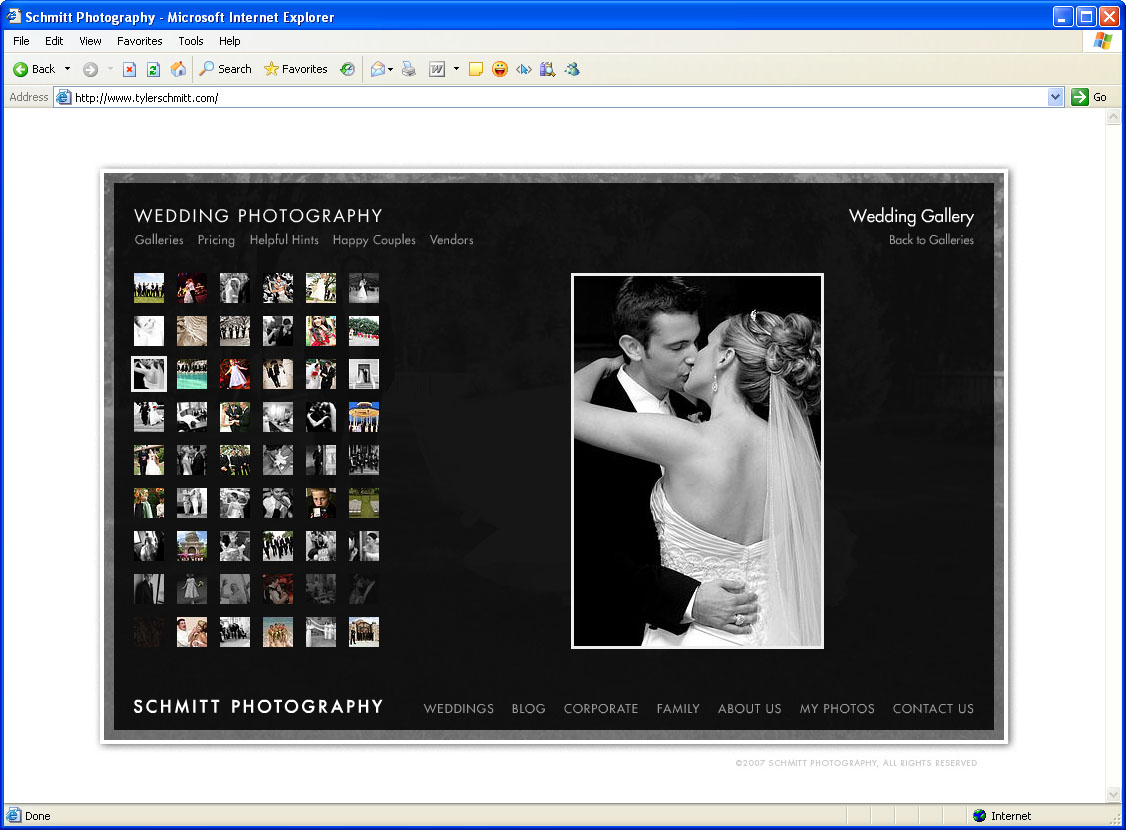This screenshot has width=1126, height=830.
Task: Expand the Mail button dropdown arrow
Action: (390, 69)
